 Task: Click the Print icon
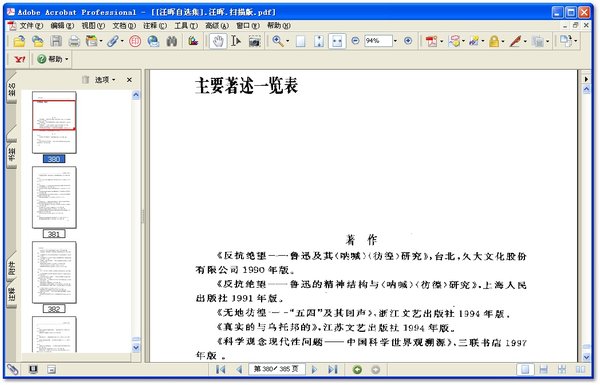74,41
